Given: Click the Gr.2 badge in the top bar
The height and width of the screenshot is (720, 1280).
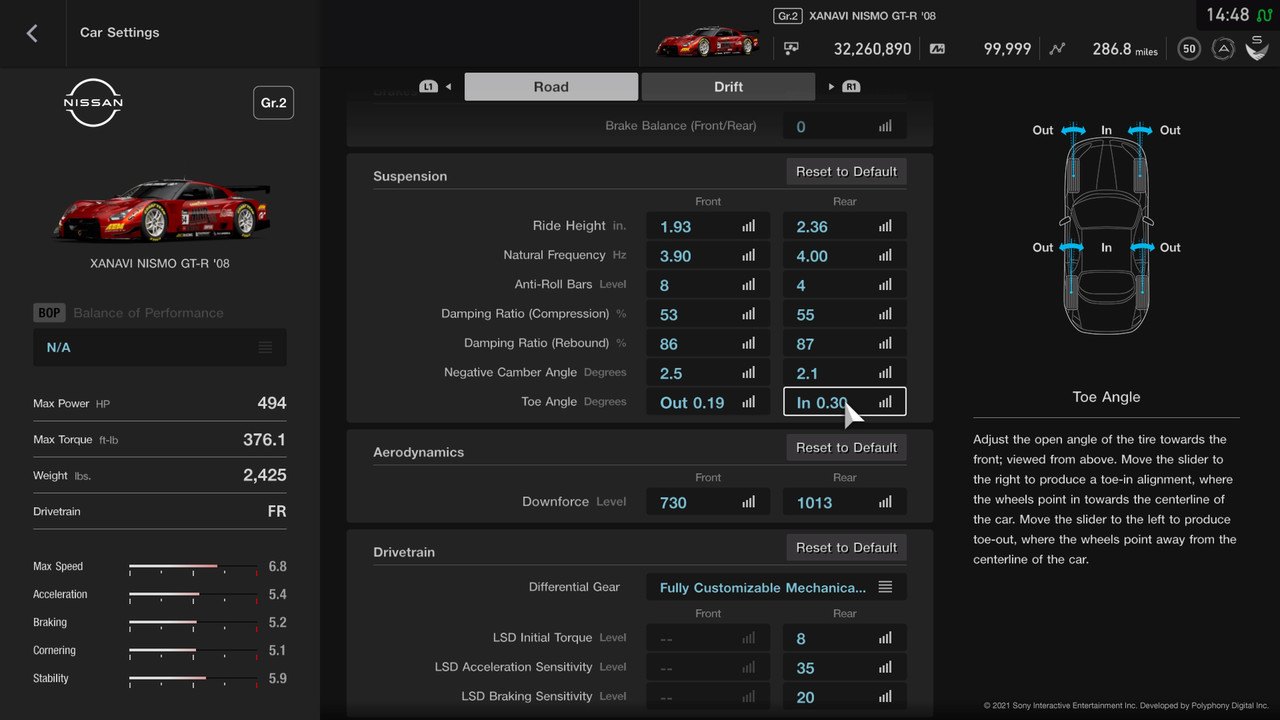Looking at the screenshot, I should (x=788, y=16).
